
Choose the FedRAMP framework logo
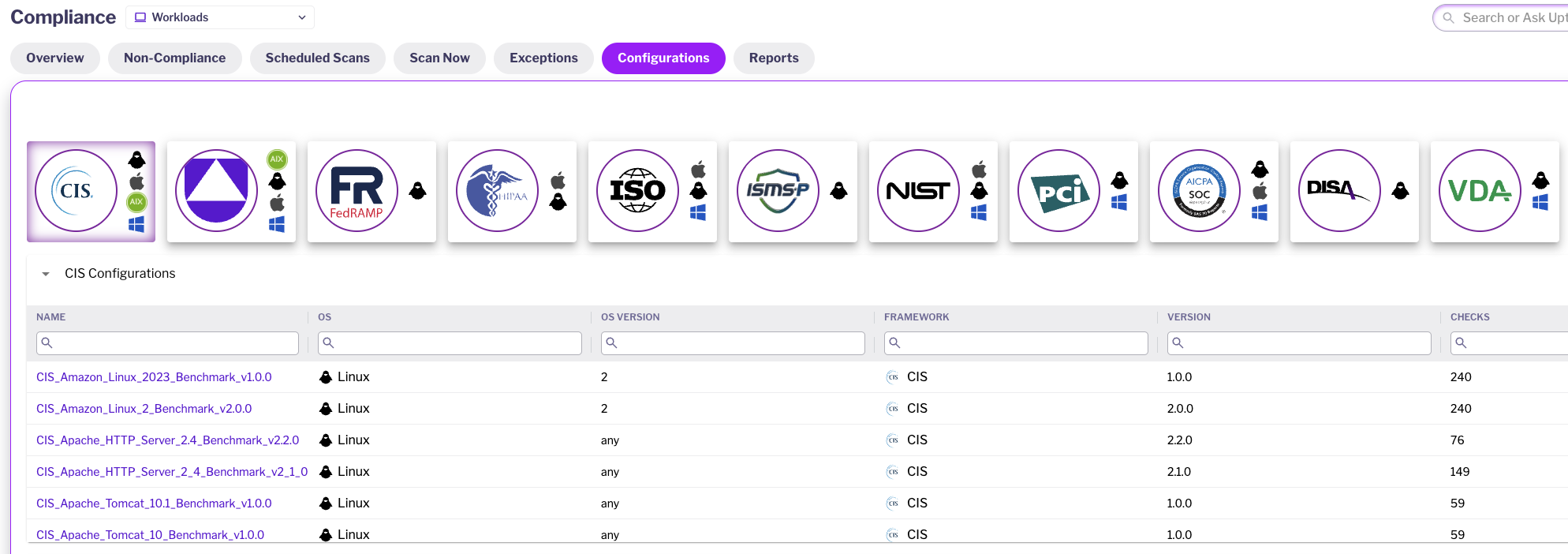click(357, 191)
